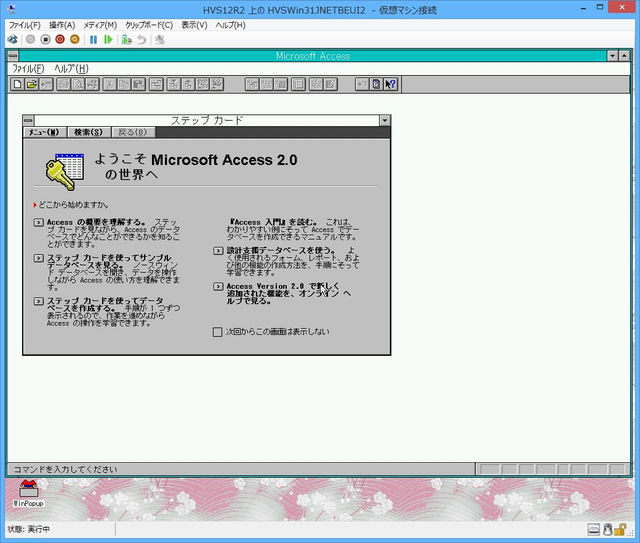Pause the virtual machine

[93, 40]
